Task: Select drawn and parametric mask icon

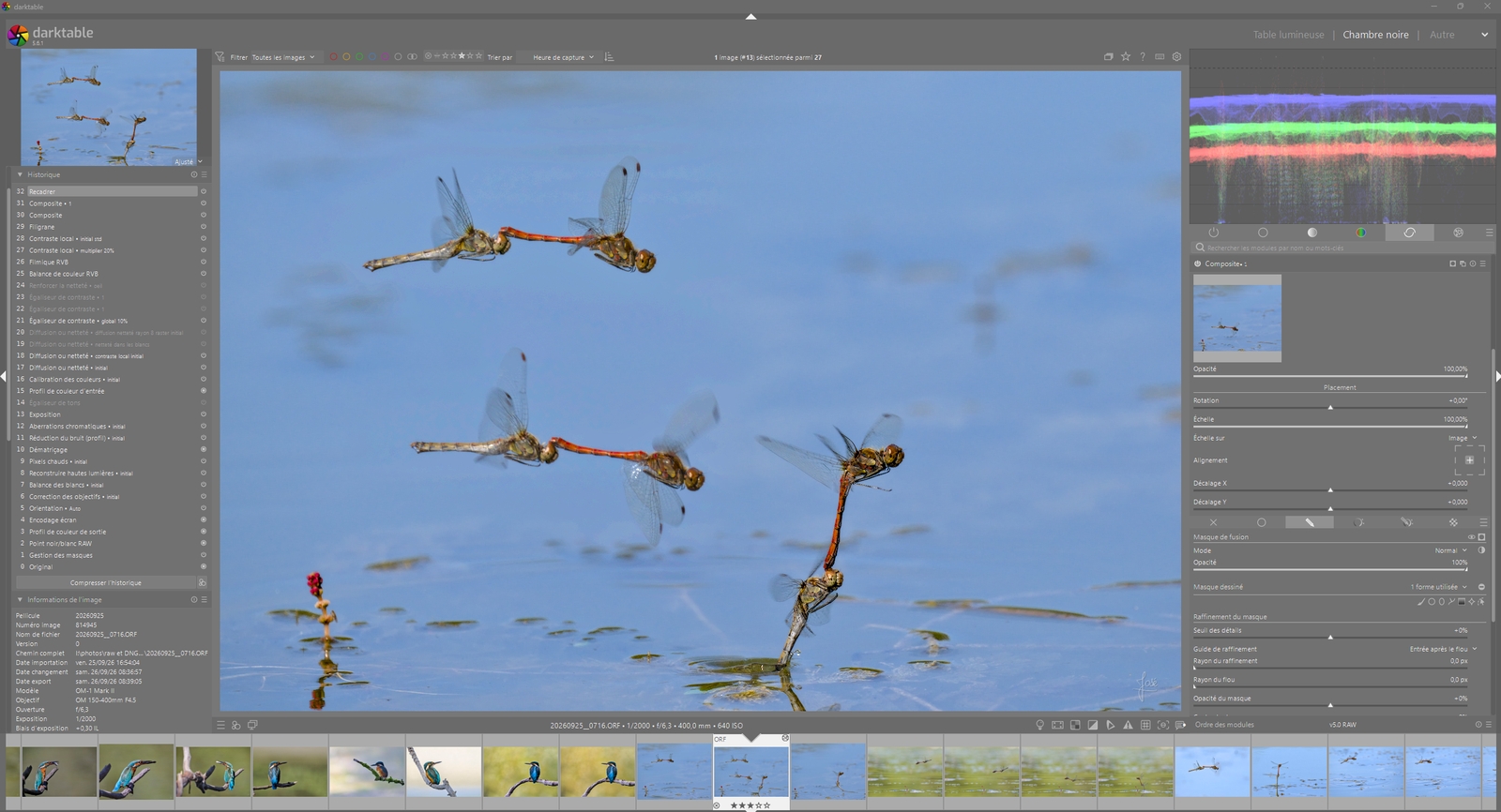Action: [1406, 522]
